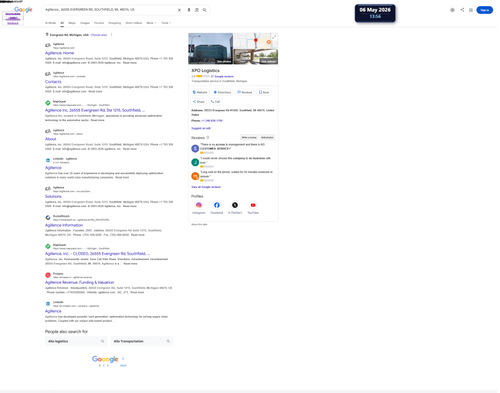
Task: Search for Alfa logistics suggestion
Action: (x=76, y=341)
